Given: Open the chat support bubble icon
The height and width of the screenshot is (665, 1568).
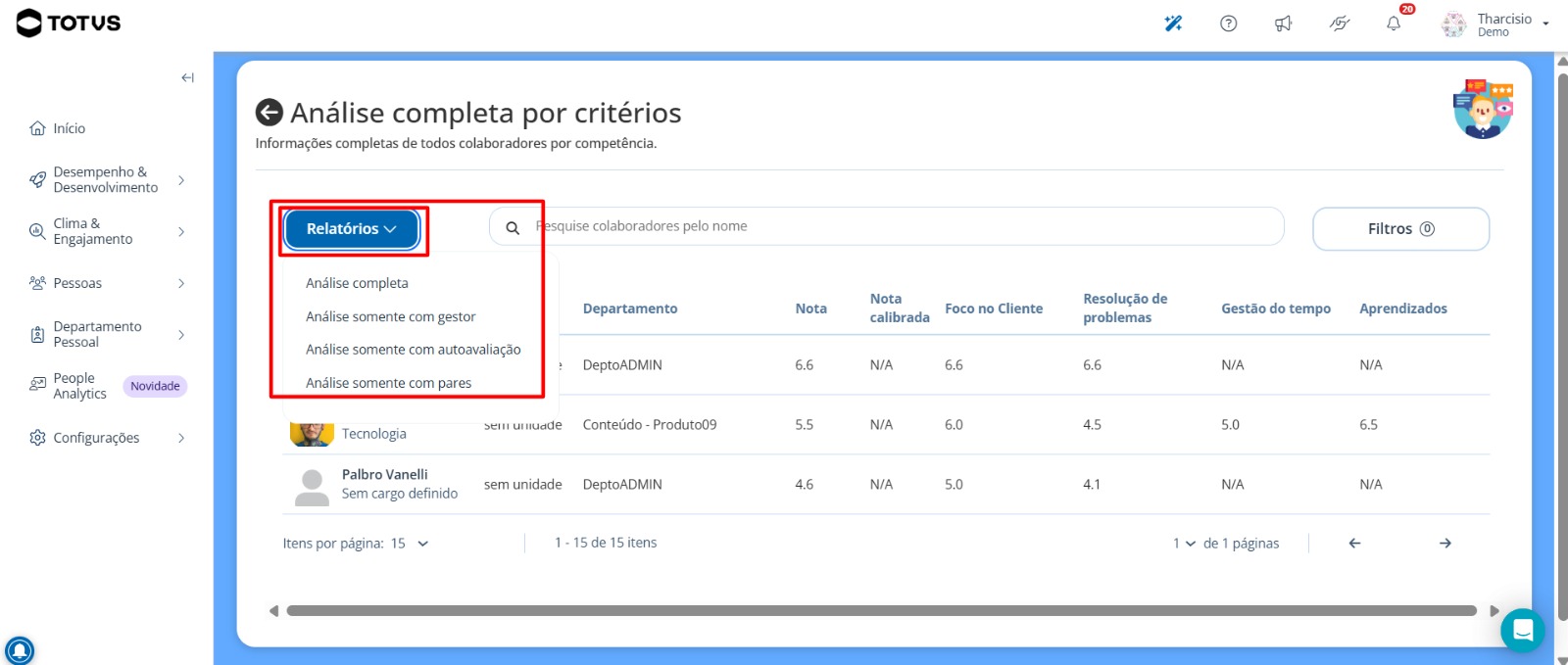Looking at the screenshot, I should point(1523,631).
